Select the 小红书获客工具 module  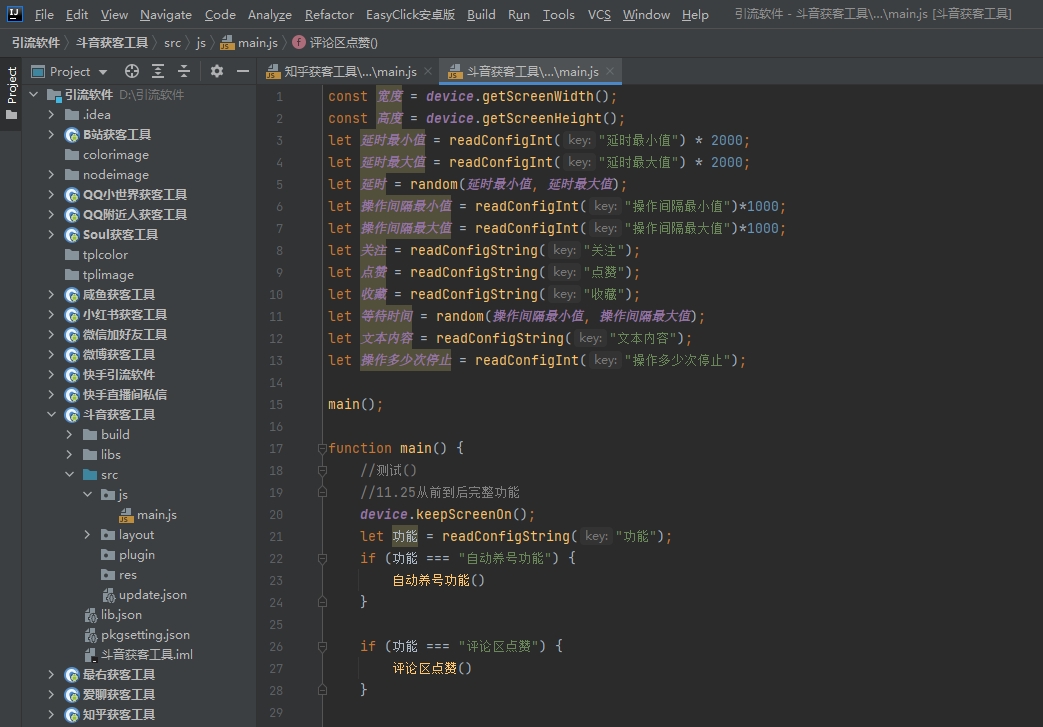click(115, 314)
